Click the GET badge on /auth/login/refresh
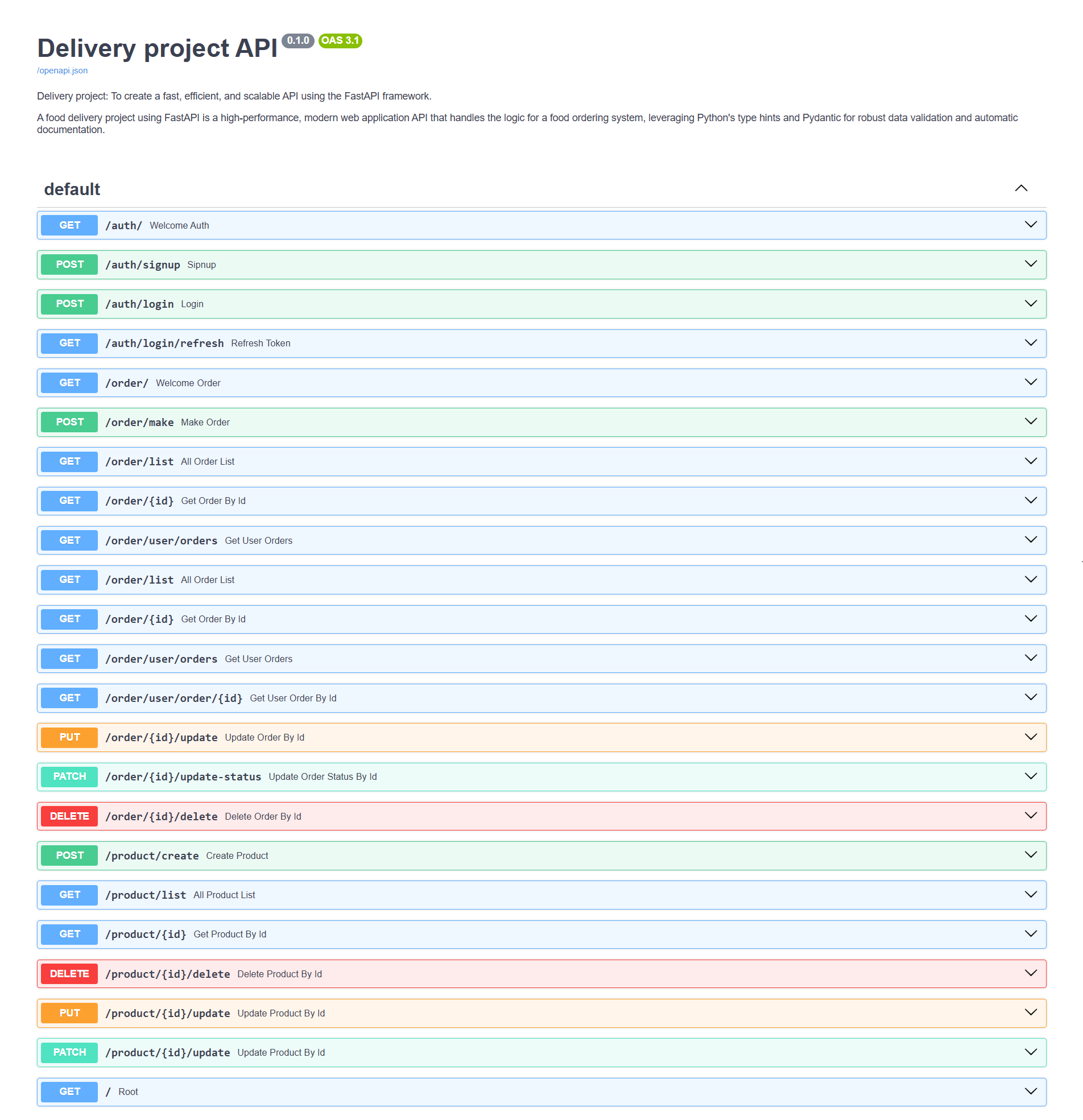Image resolution: width=1083 pixels, height=1120 pixels. click(x=69, y=343)
